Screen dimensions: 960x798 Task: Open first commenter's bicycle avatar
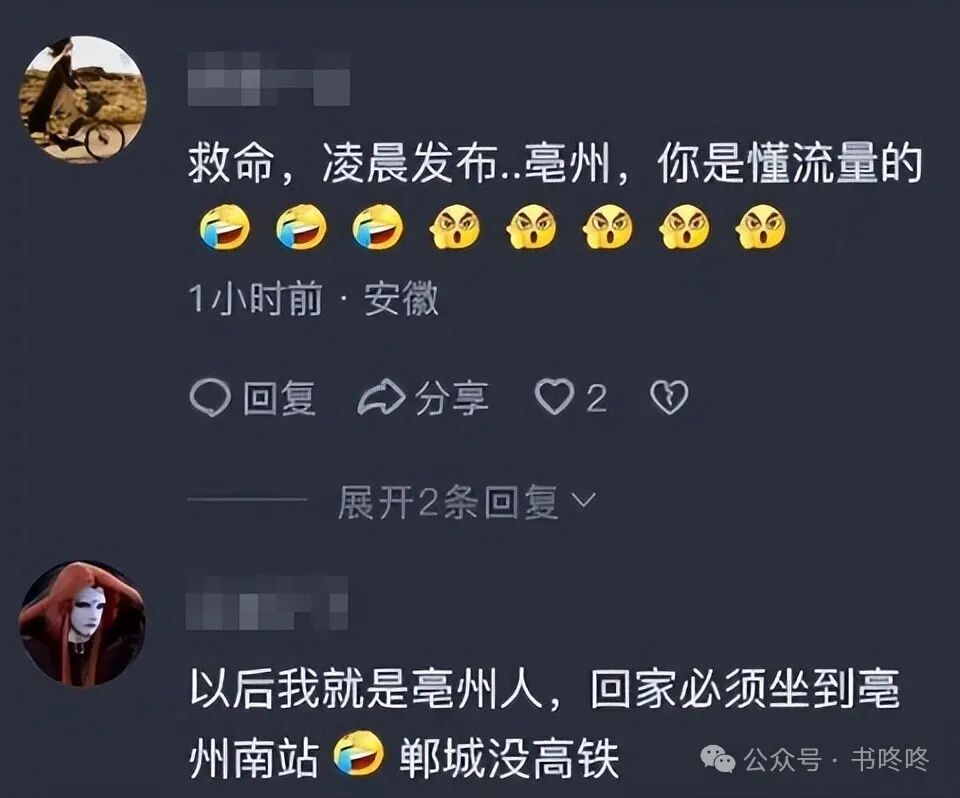click(x=83, y=99)
